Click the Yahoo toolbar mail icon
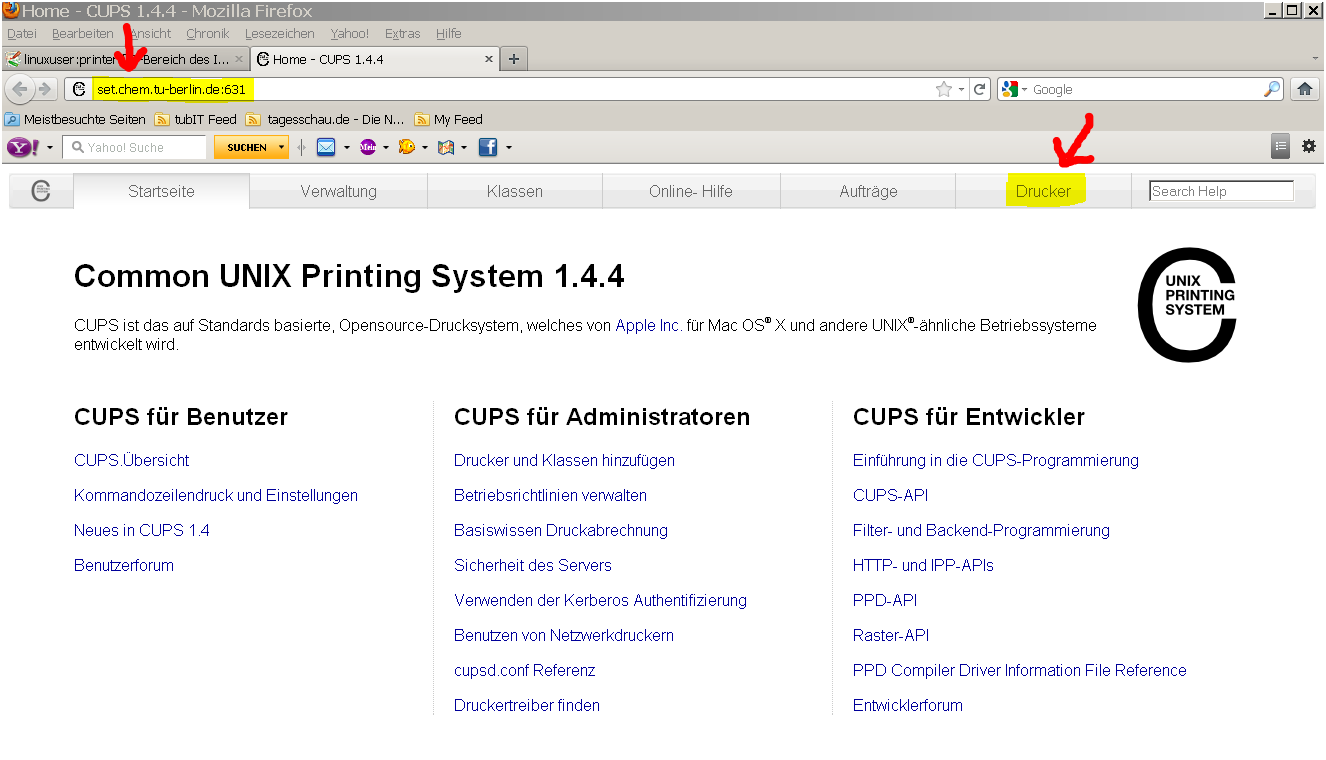The width and height of the screenshot is (1326, 760). coord(325,147)
